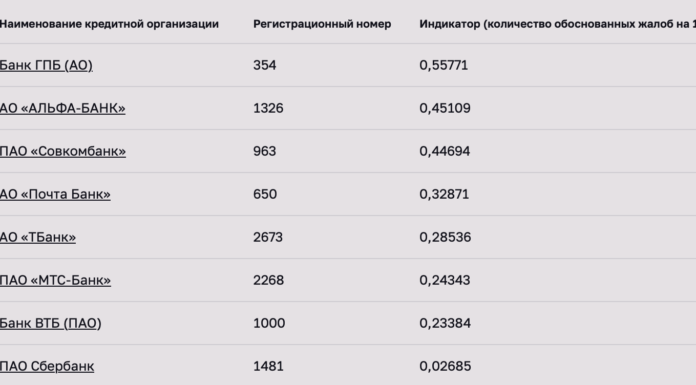
Task: Select indicator value 0,44694
Action: [444, 151]
